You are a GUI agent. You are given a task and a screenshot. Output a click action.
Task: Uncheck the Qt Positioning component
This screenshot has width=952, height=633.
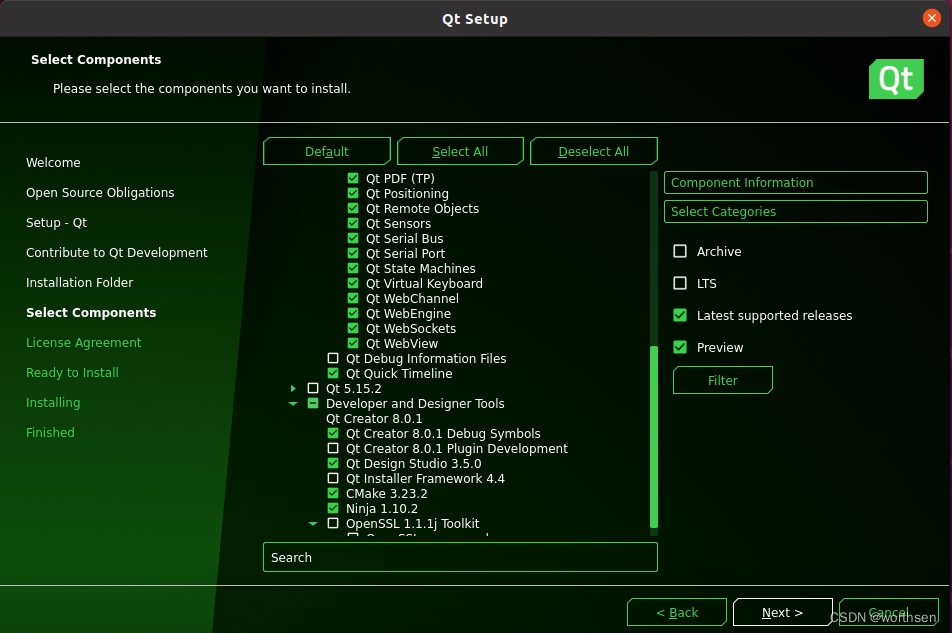coord(353,193)
